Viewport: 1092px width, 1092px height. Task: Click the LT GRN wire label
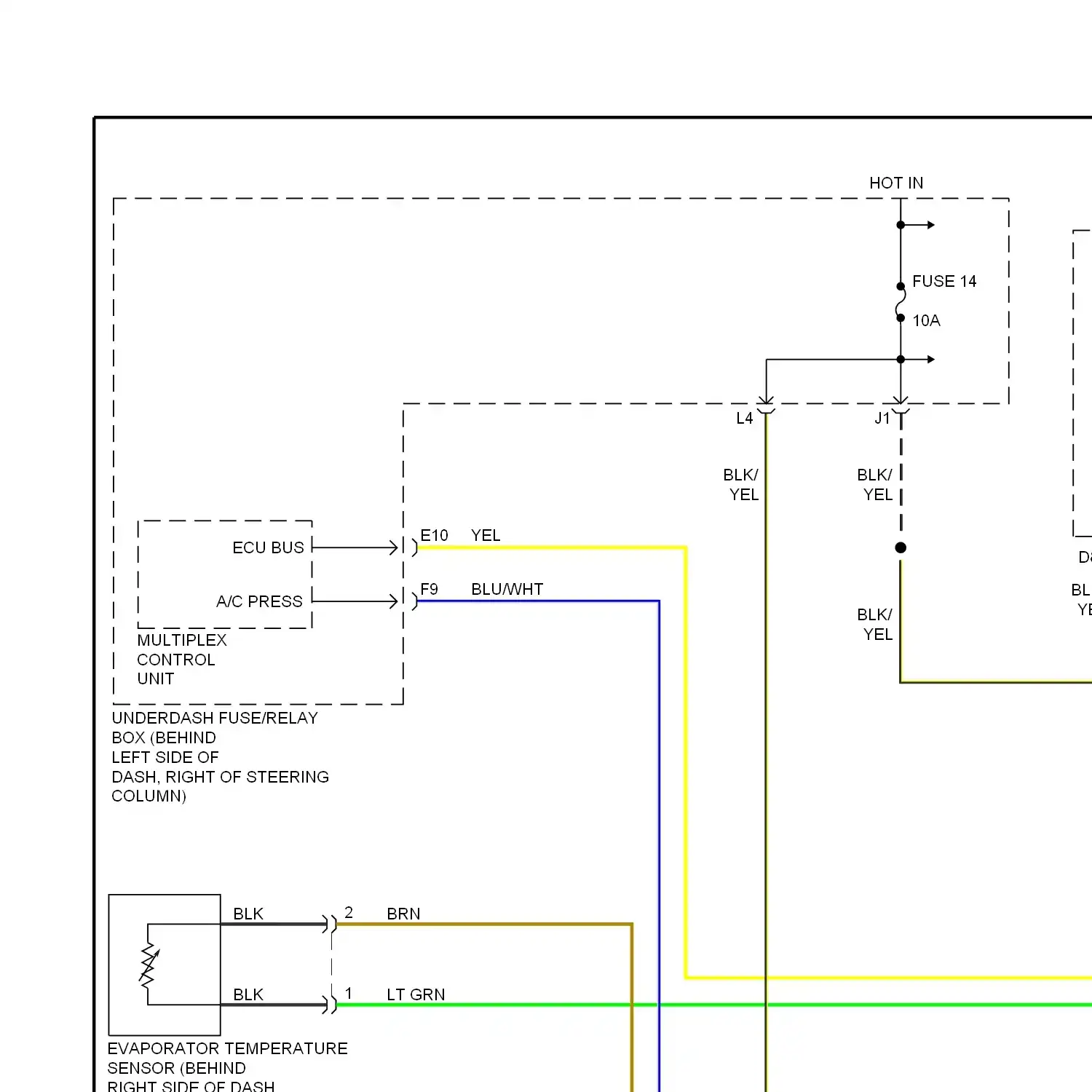416,994
